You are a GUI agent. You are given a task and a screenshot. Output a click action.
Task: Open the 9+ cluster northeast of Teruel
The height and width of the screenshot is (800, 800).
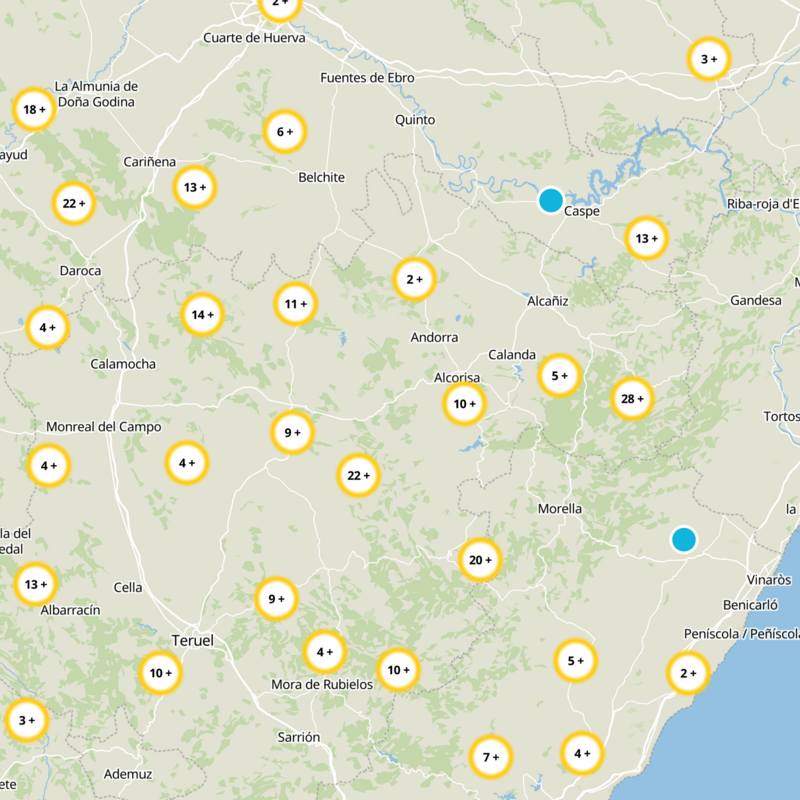pyautogui.click(x=274, y=597)
